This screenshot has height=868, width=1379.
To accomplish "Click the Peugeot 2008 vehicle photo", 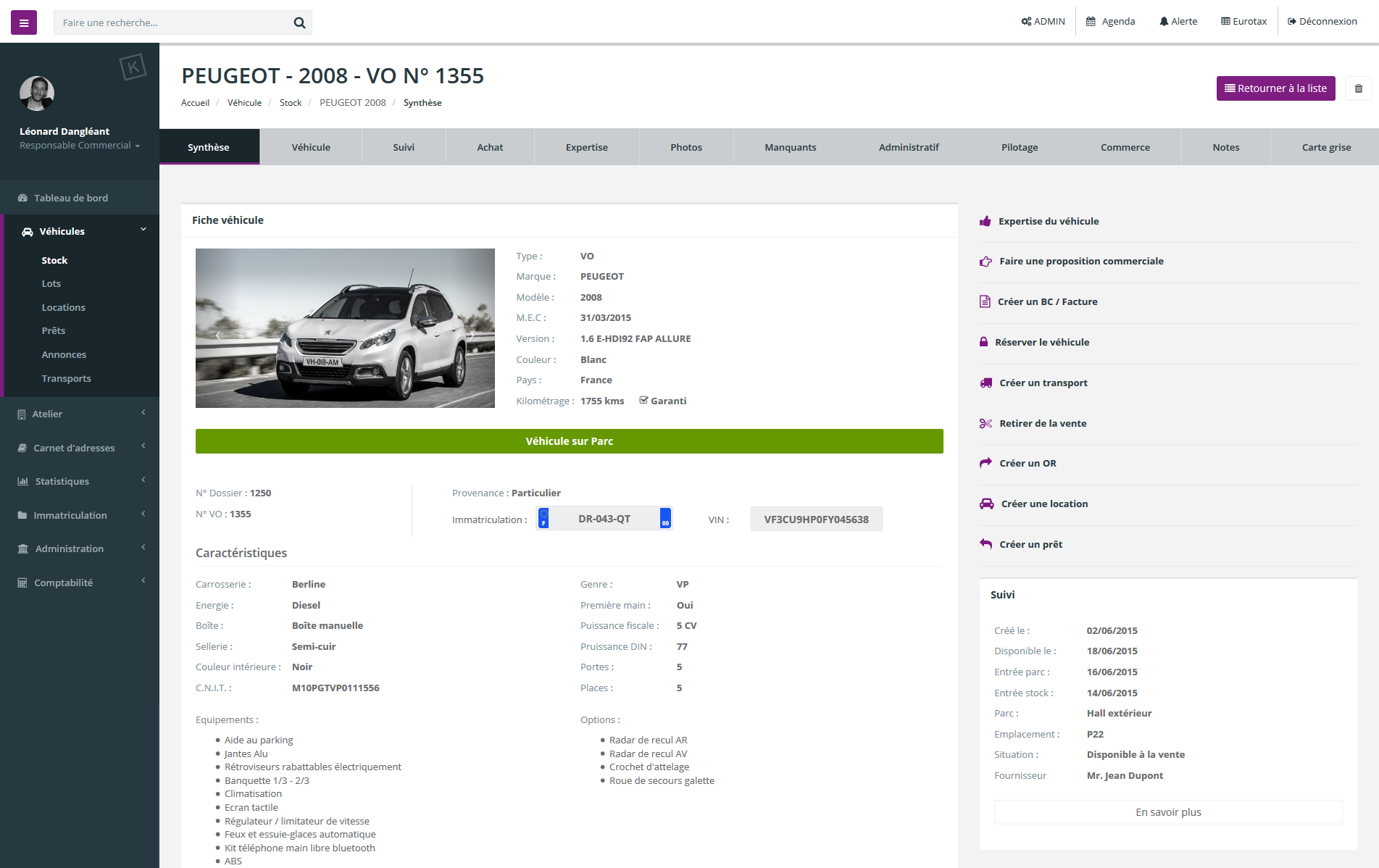I will pos(345,328).
